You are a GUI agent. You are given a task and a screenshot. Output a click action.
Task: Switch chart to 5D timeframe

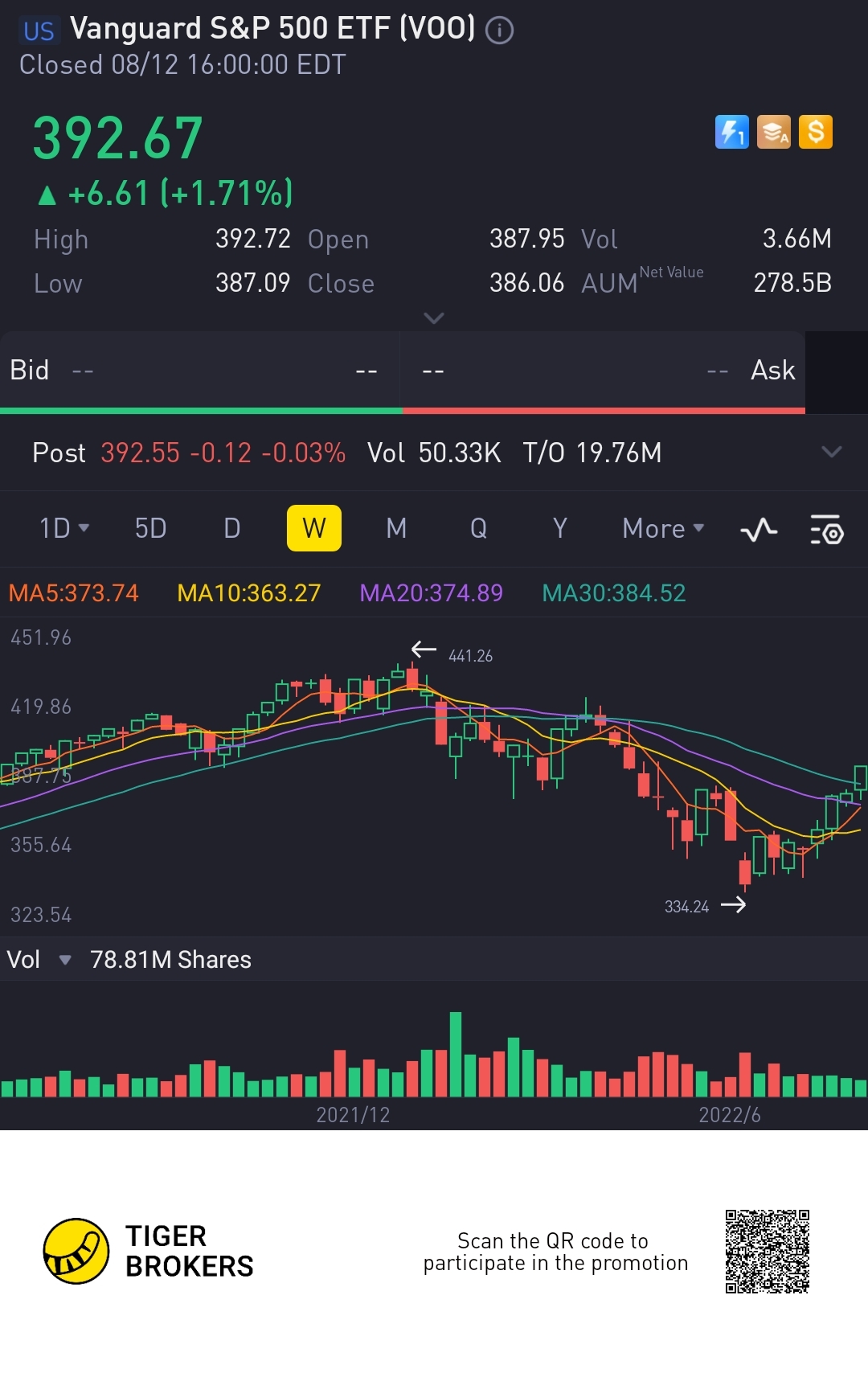tap(150, 528)
